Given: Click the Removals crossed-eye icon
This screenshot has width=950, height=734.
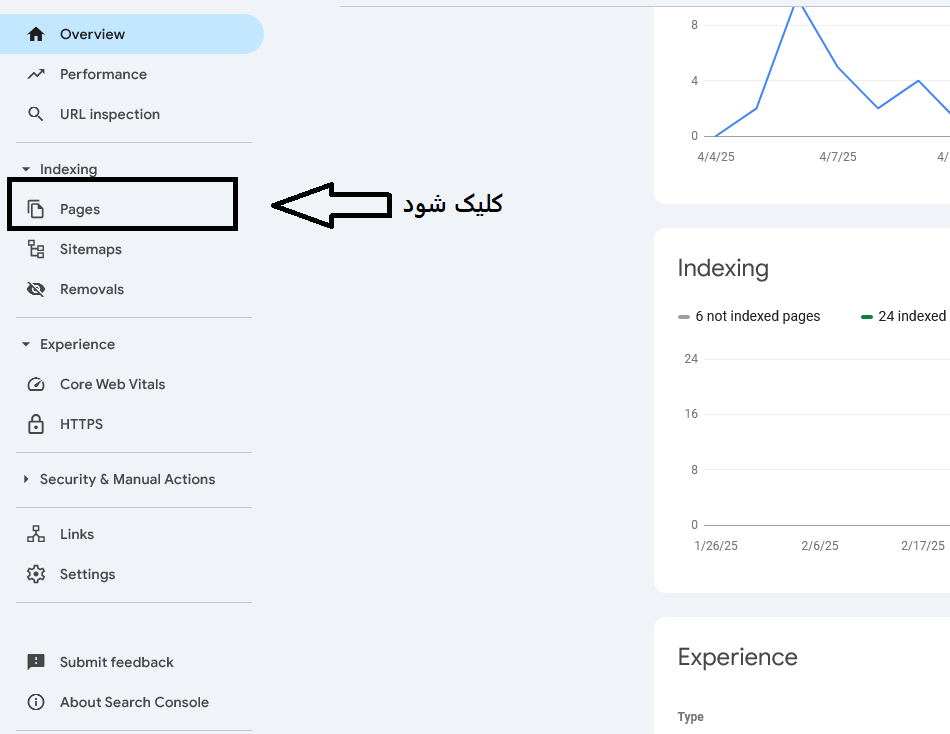Looking at the screenshot, I should click(36, 289).
